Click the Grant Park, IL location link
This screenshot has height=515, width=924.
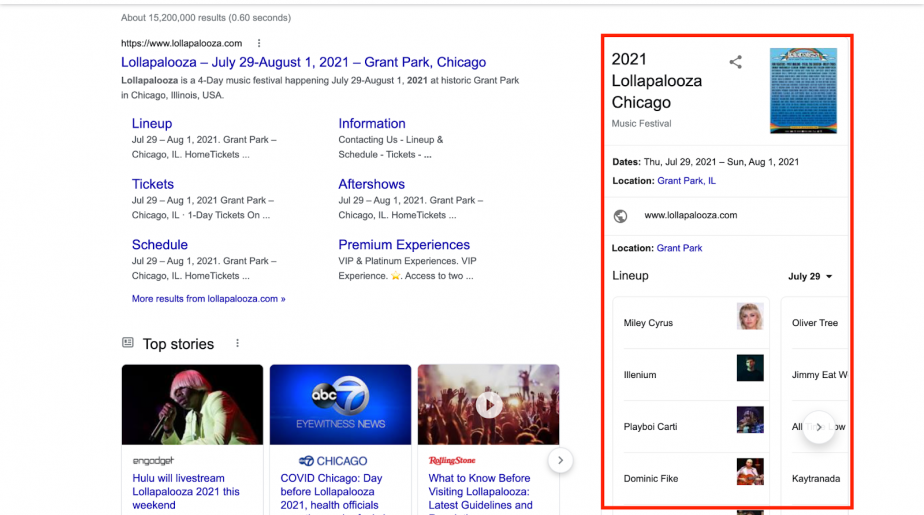point(687,181)
